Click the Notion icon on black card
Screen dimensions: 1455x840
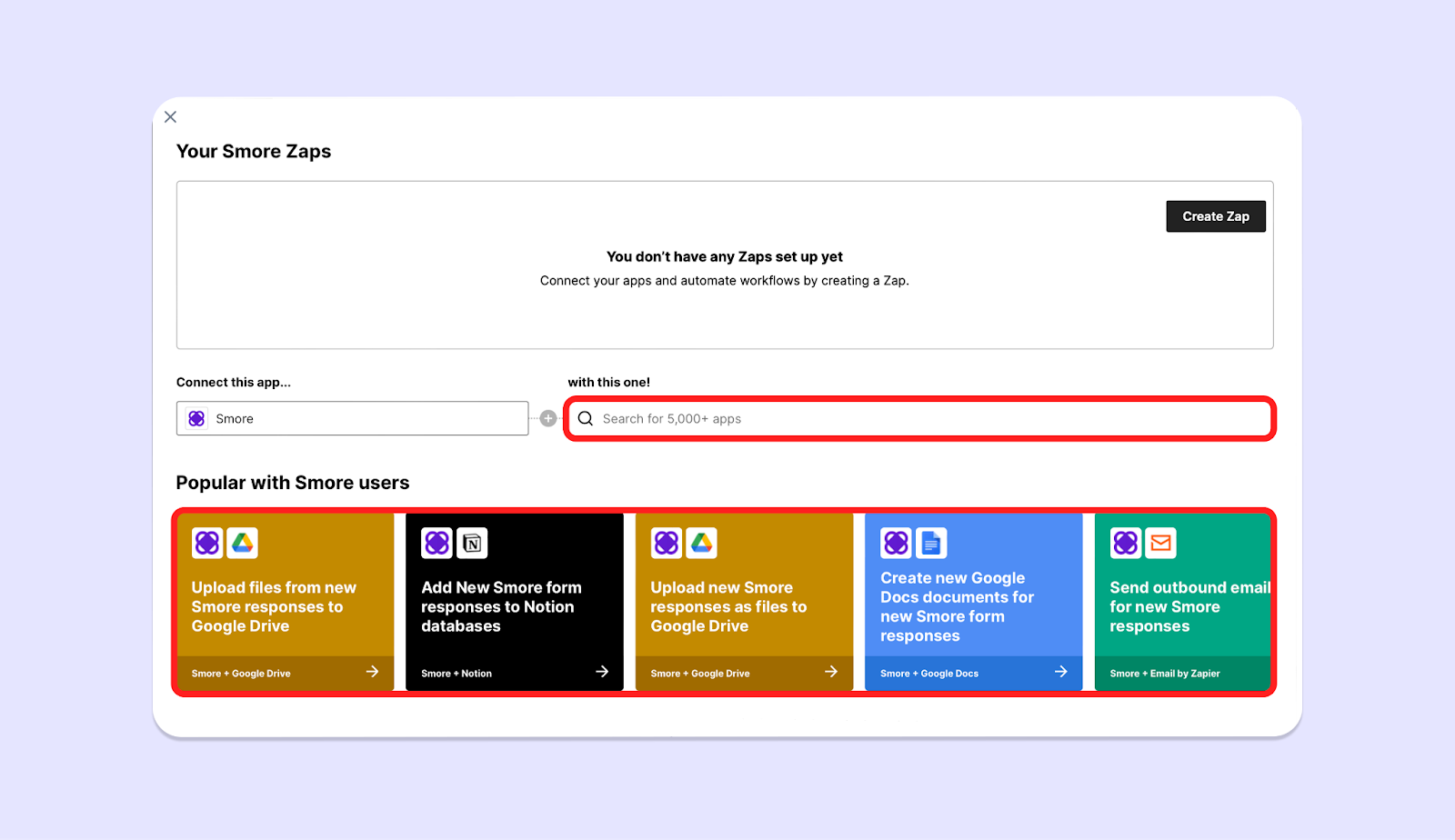click(x=472, y=543)
